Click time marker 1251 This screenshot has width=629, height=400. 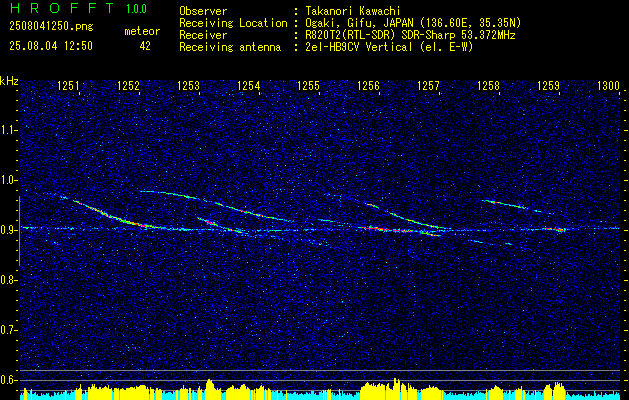point(68,85)
